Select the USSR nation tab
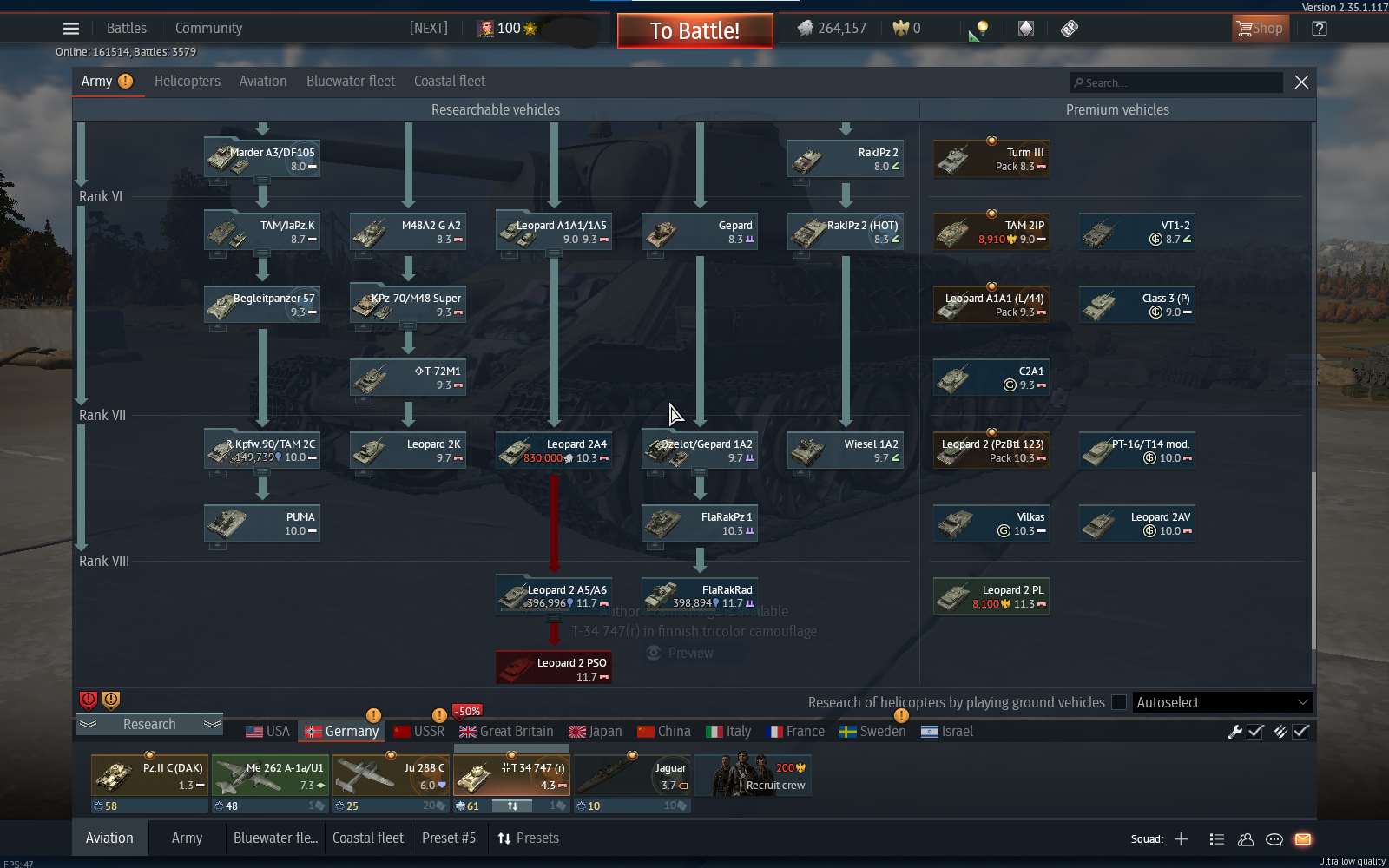The height and width of the screenshot is (868, 1389). pos(419,732)
